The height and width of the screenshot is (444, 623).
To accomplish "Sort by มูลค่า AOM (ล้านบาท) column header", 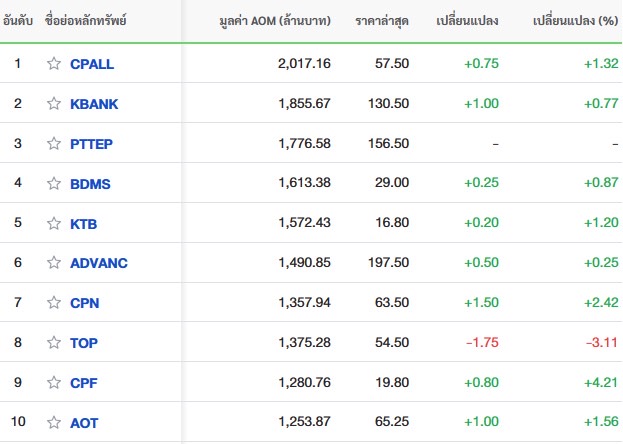I will (275, 20).
